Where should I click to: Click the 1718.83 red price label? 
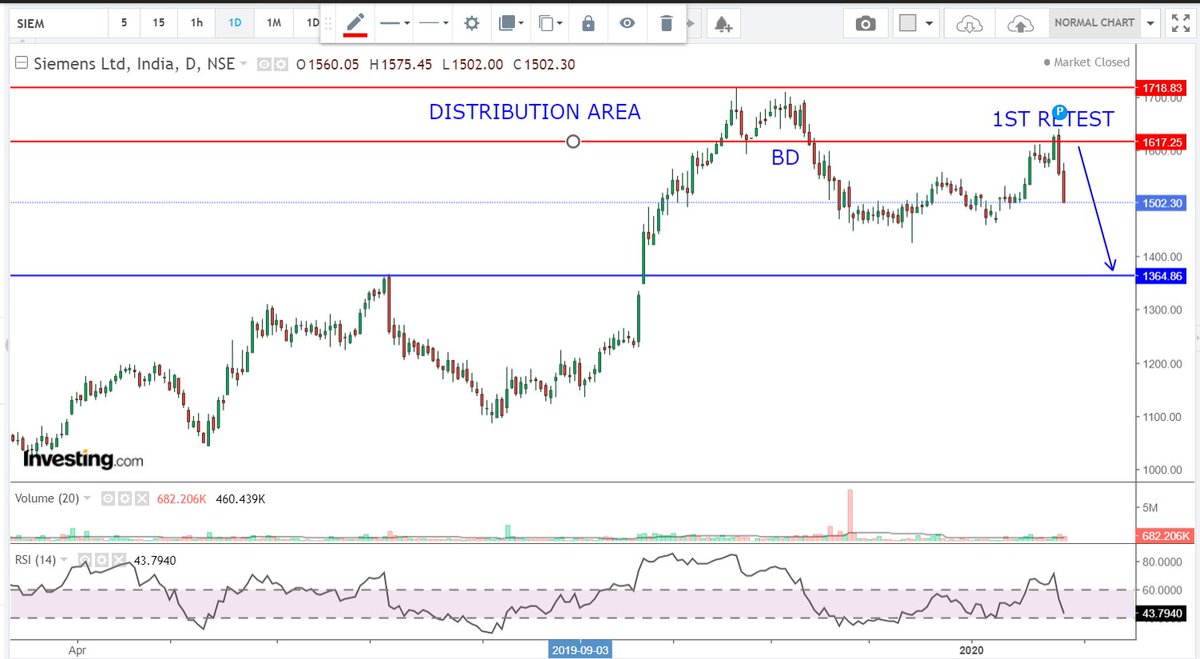(1163, 89)
